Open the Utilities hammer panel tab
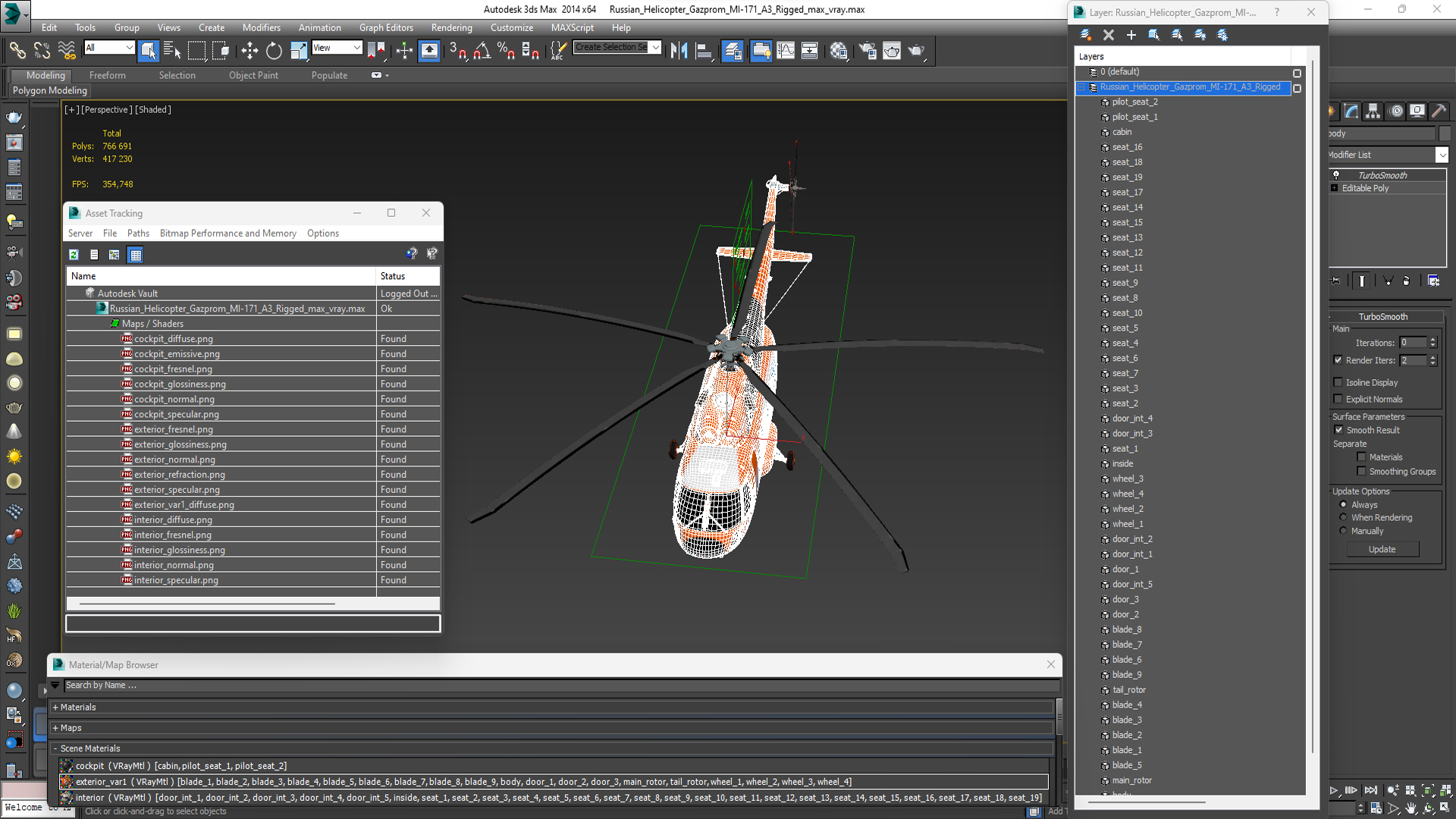The image size is (1456, 819). pyautogui.click(x=1439, y=111)
